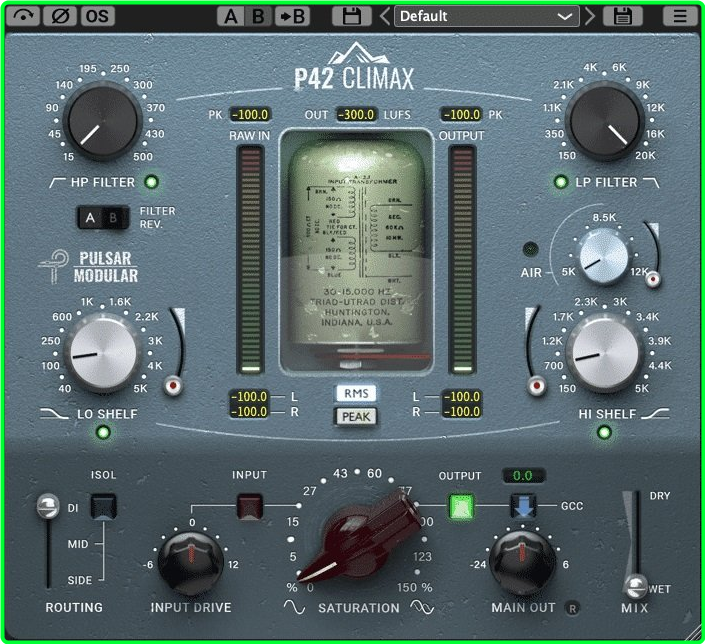Click the transformer image in the center display
The height and width of the screenshot is (644, 705).
point(356,252)
